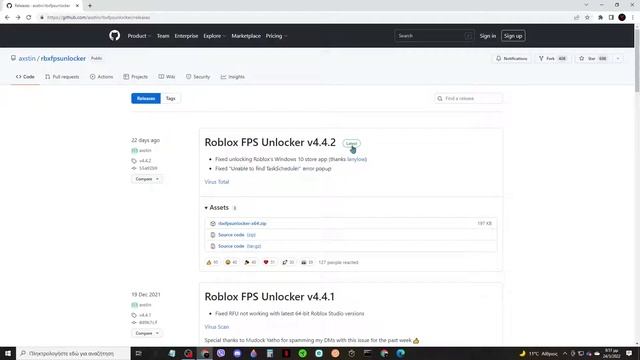This screenshot has height=360, width=640.
Task: Open the browser side panel icon
Action: pos(611,18)
